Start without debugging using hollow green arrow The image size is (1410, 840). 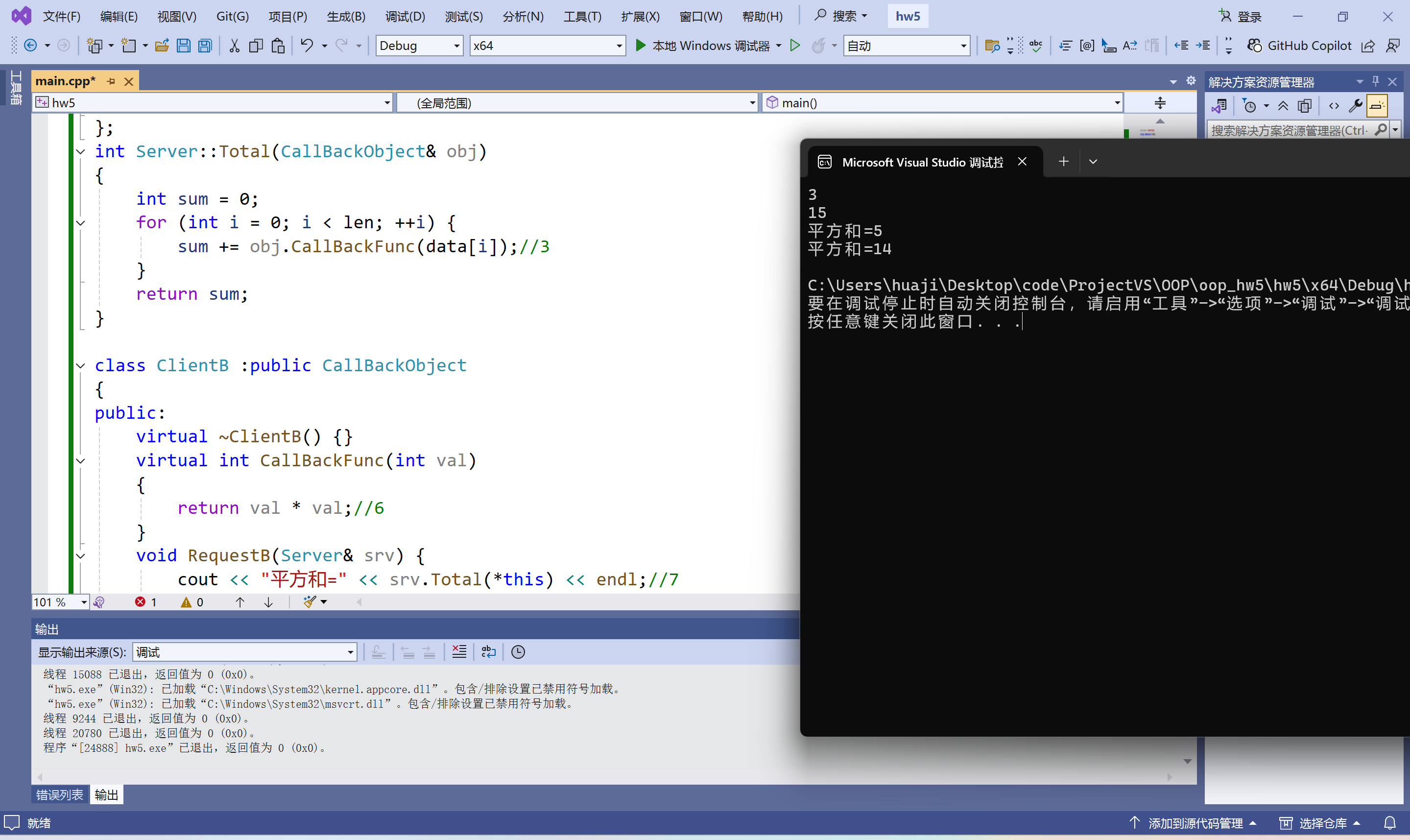(x=795, y=45)
